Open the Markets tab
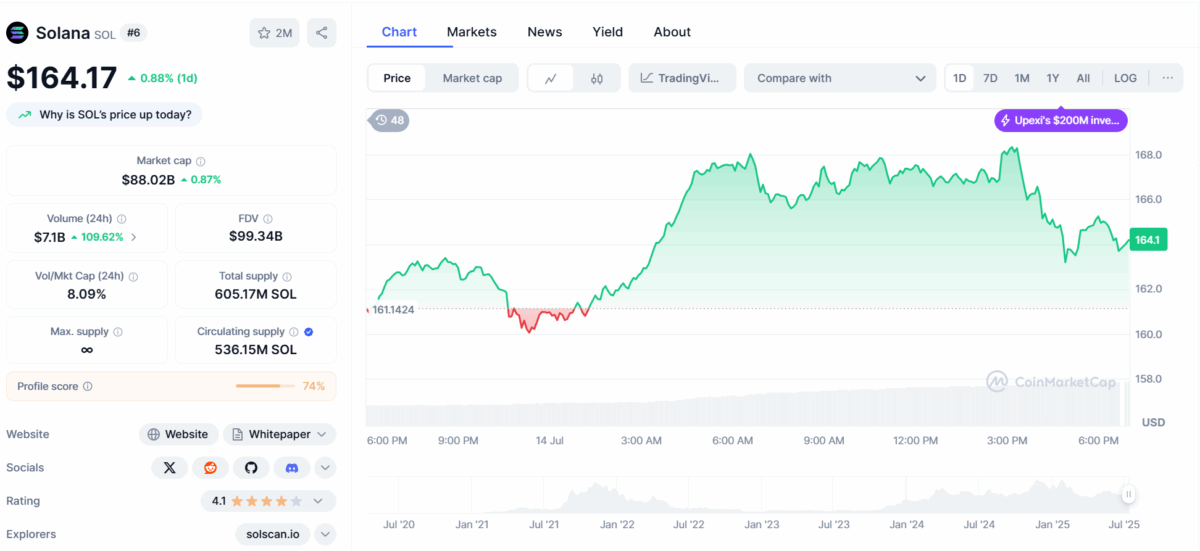 472,32
